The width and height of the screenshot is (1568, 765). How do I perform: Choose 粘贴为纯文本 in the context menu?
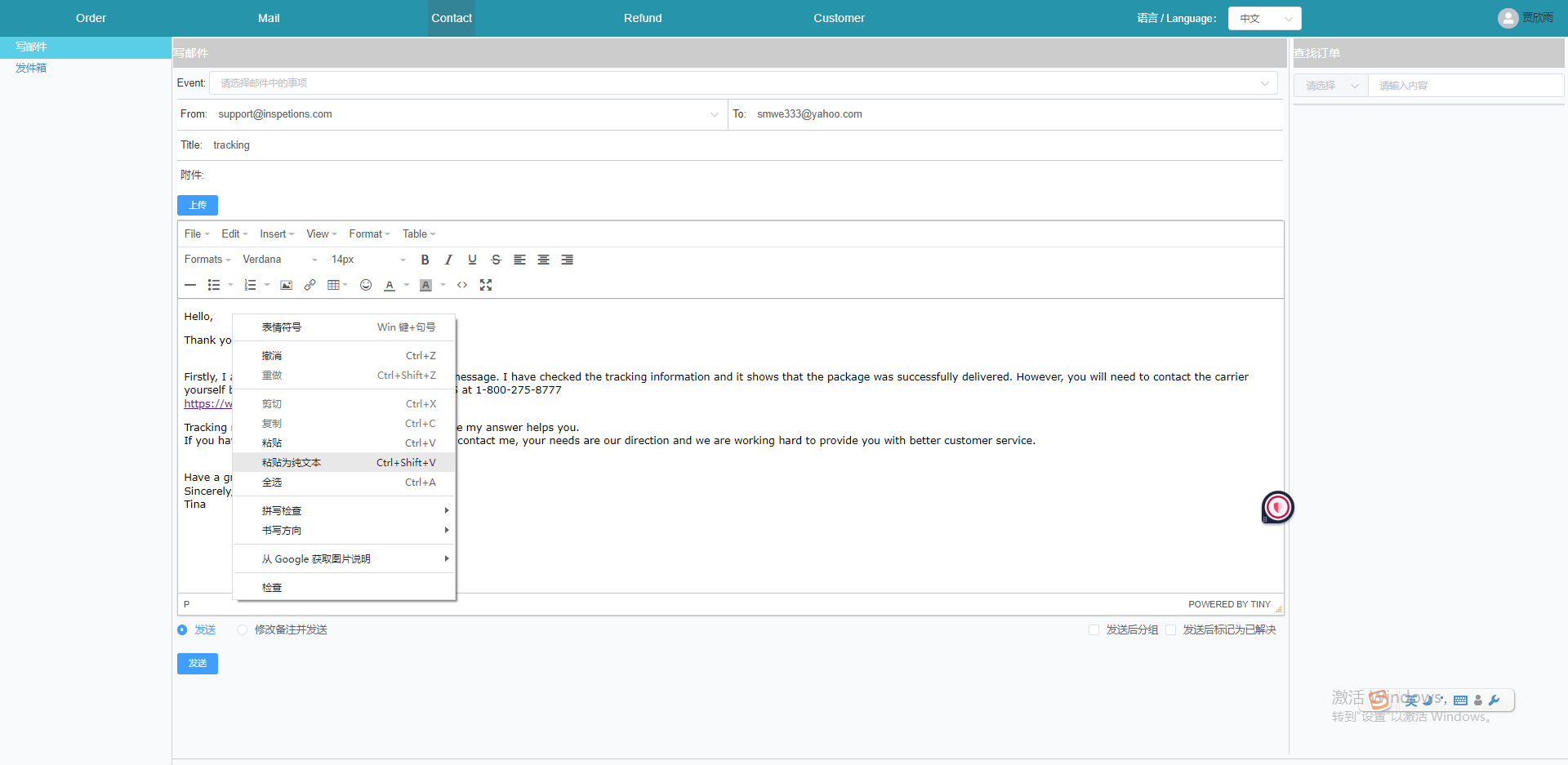(x=292, y=463)
